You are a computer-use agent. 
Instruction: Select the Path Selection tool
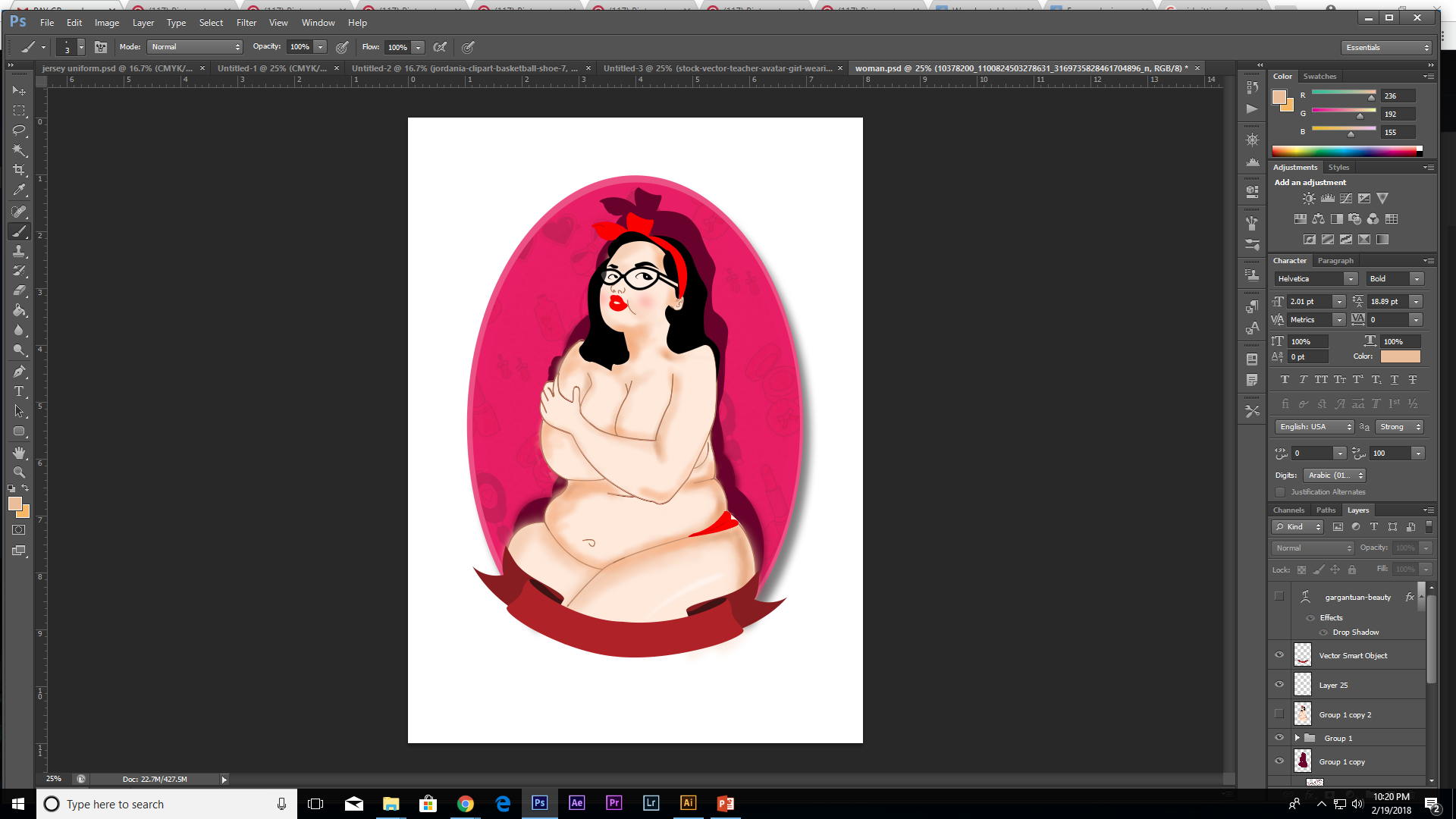click(x=19, y=411)
